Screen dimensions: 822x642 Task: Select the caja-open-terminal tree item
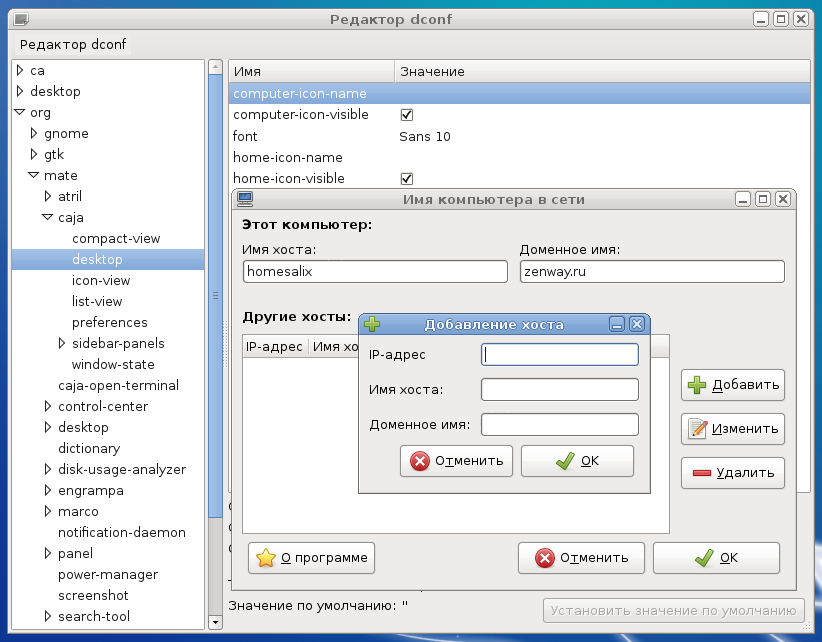click(118, 385)
